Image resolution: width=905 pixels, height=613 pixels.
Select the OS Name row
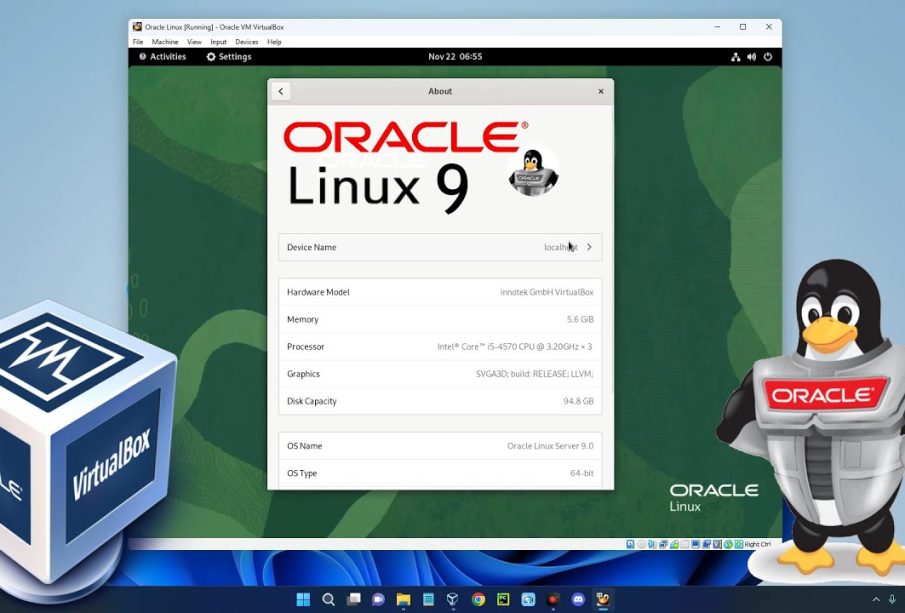pos(440,446)
